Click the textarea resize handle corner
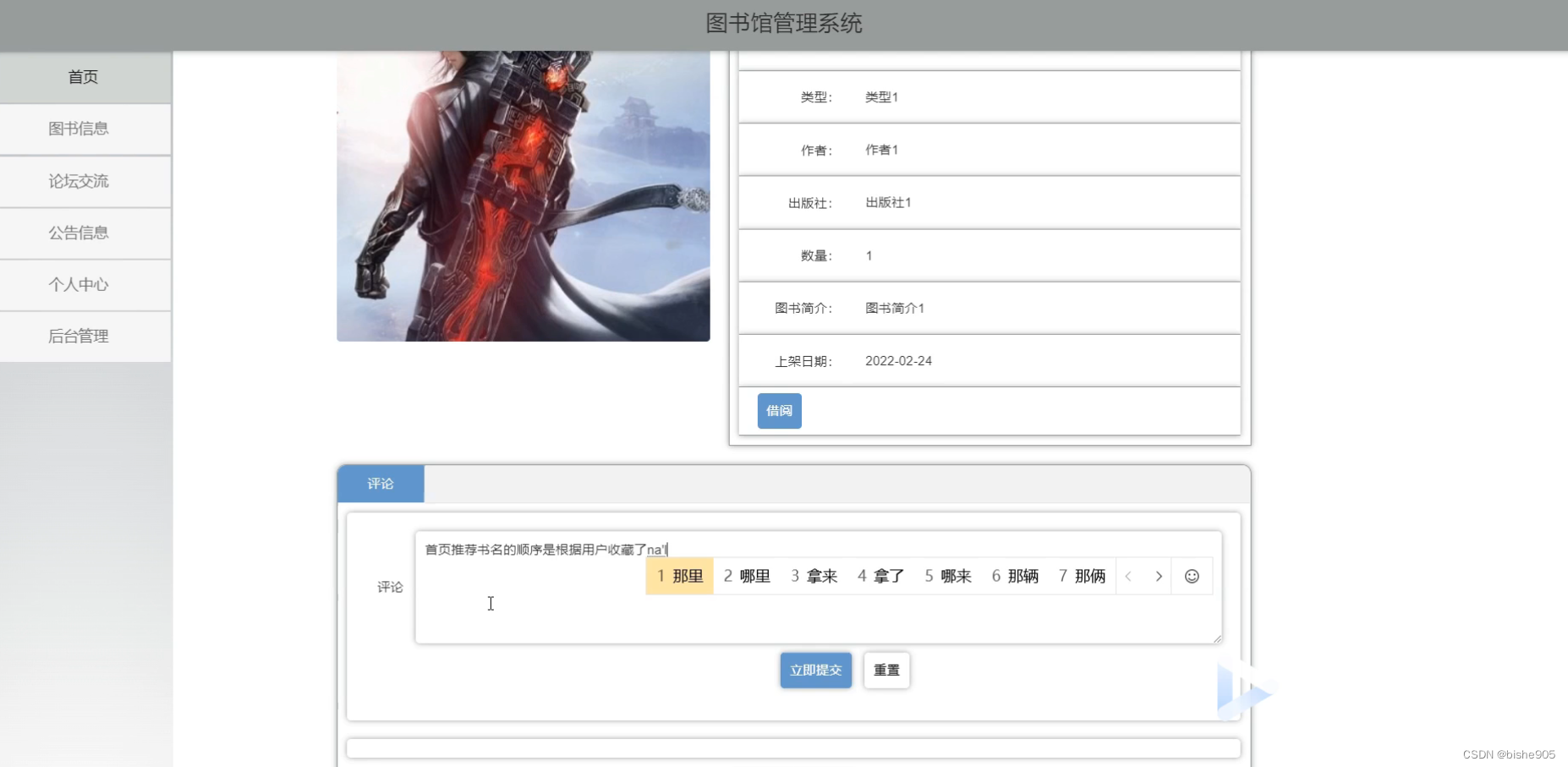The width and height of the screenshot is (1568, 767). [x=1217, y=638]
